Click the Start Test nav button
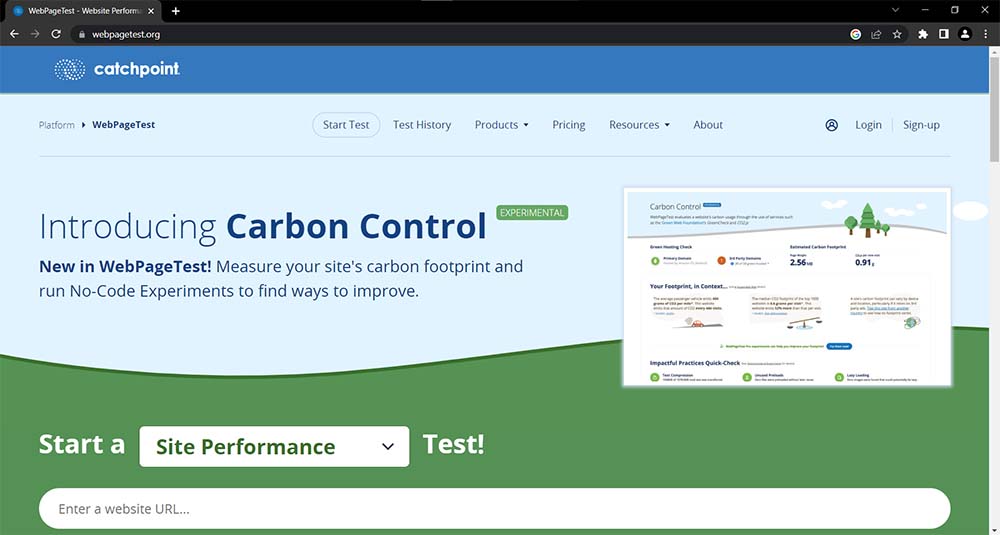This screenshot has width=1000, height=535. pos(346,125)
